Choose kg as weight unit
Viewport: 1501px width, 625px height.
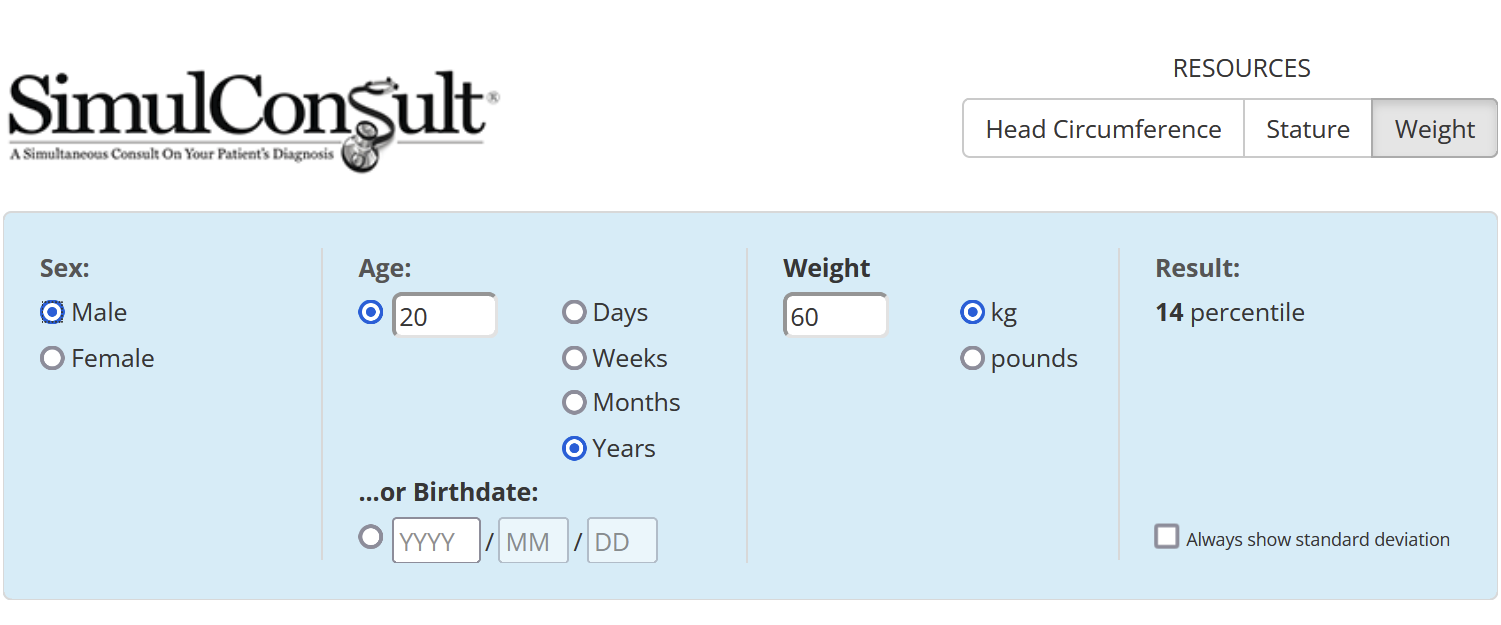[x=972, y=313]
